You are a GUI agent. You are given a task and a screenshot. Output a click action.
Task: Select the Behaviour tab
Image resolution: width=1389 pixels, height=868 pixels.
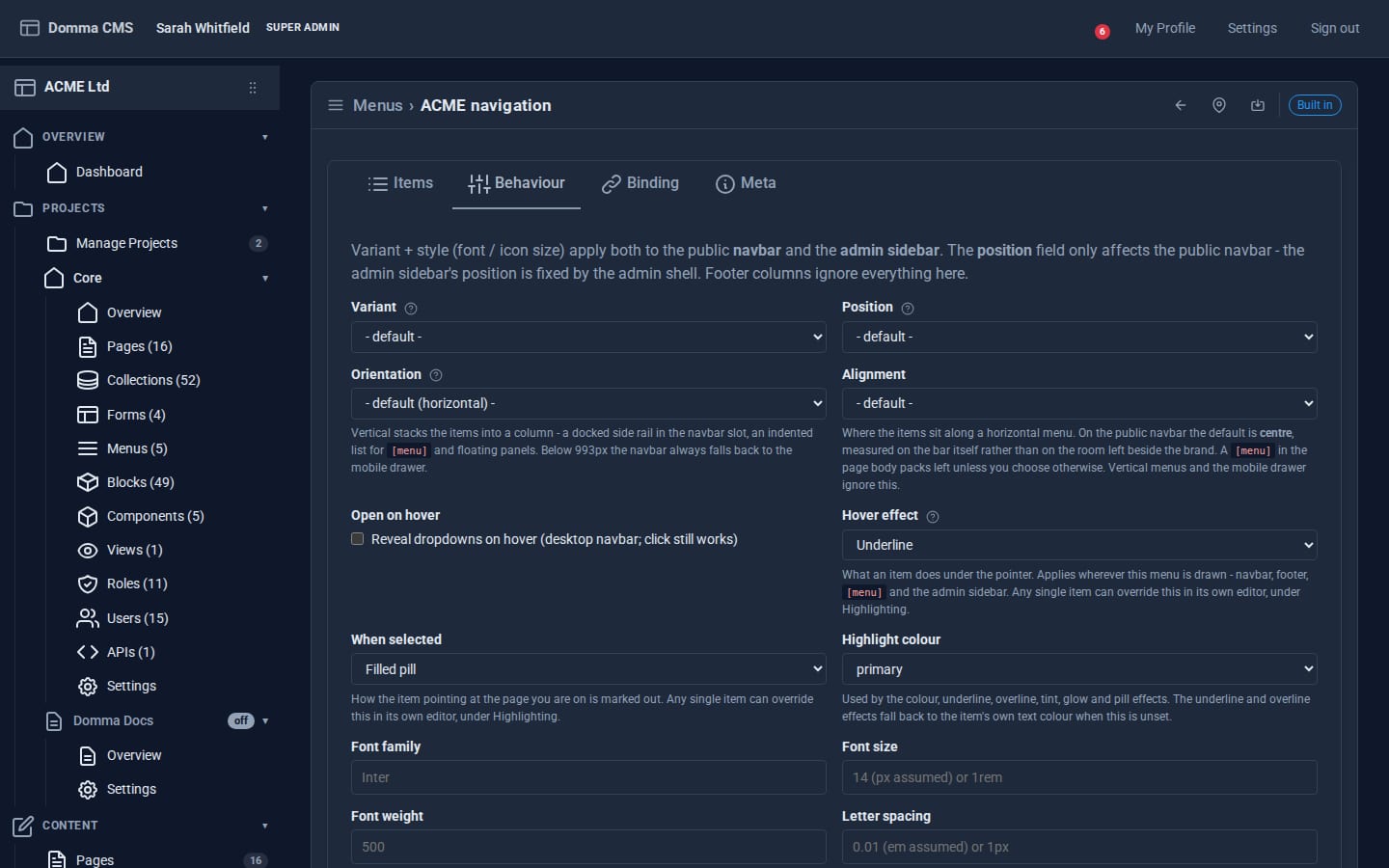516,183
